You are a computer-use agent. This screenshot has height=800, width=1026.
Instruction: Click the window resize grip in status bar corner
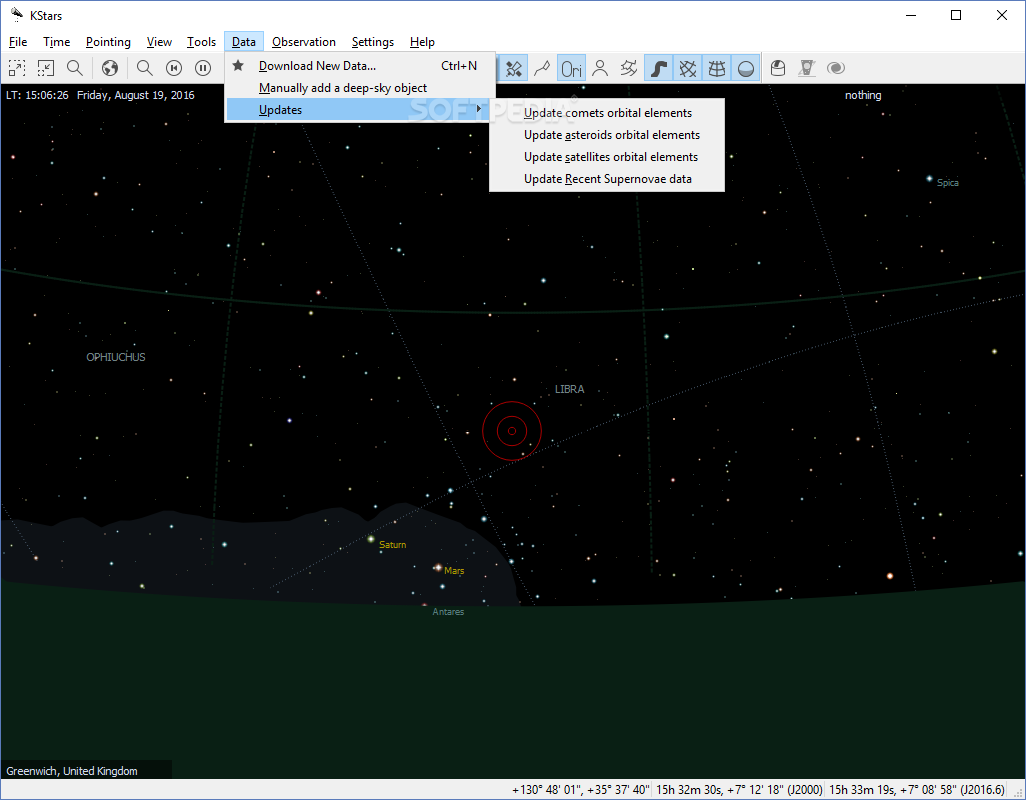(1017, 791)
